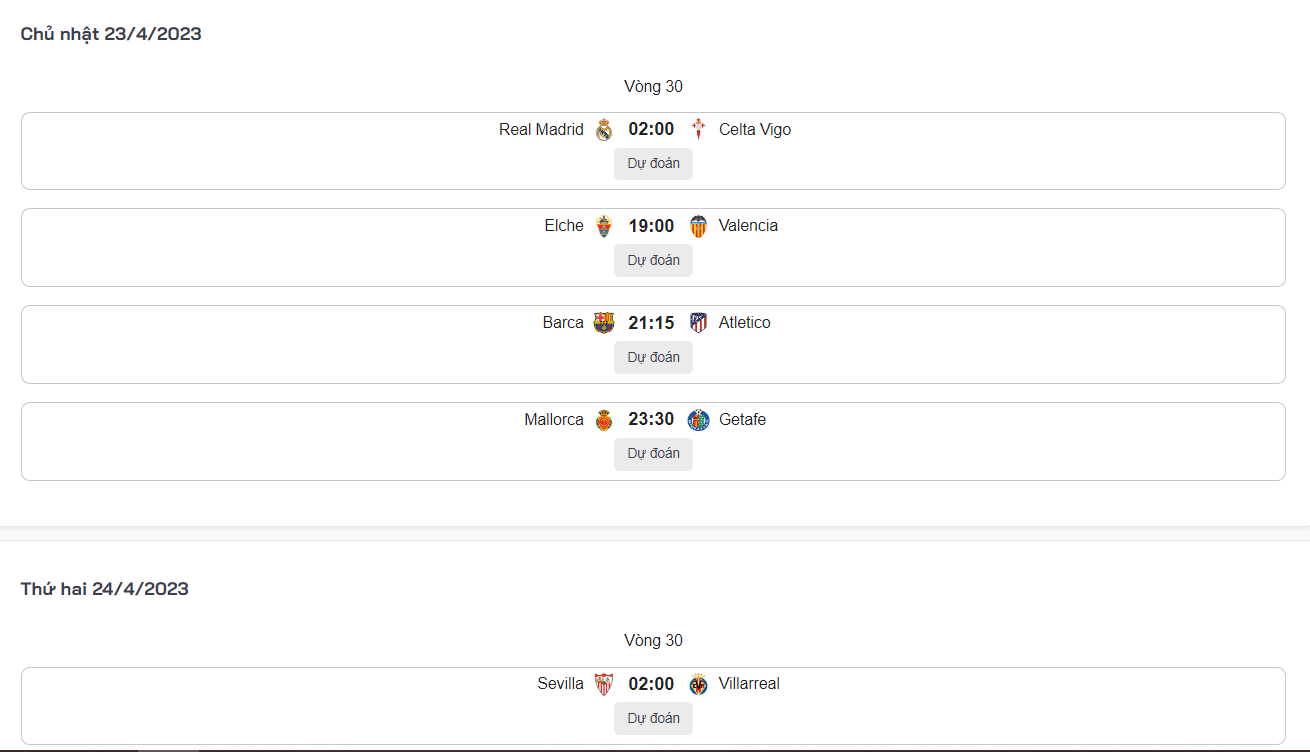Click the Atletico club crest

click(x=699, y=323)
